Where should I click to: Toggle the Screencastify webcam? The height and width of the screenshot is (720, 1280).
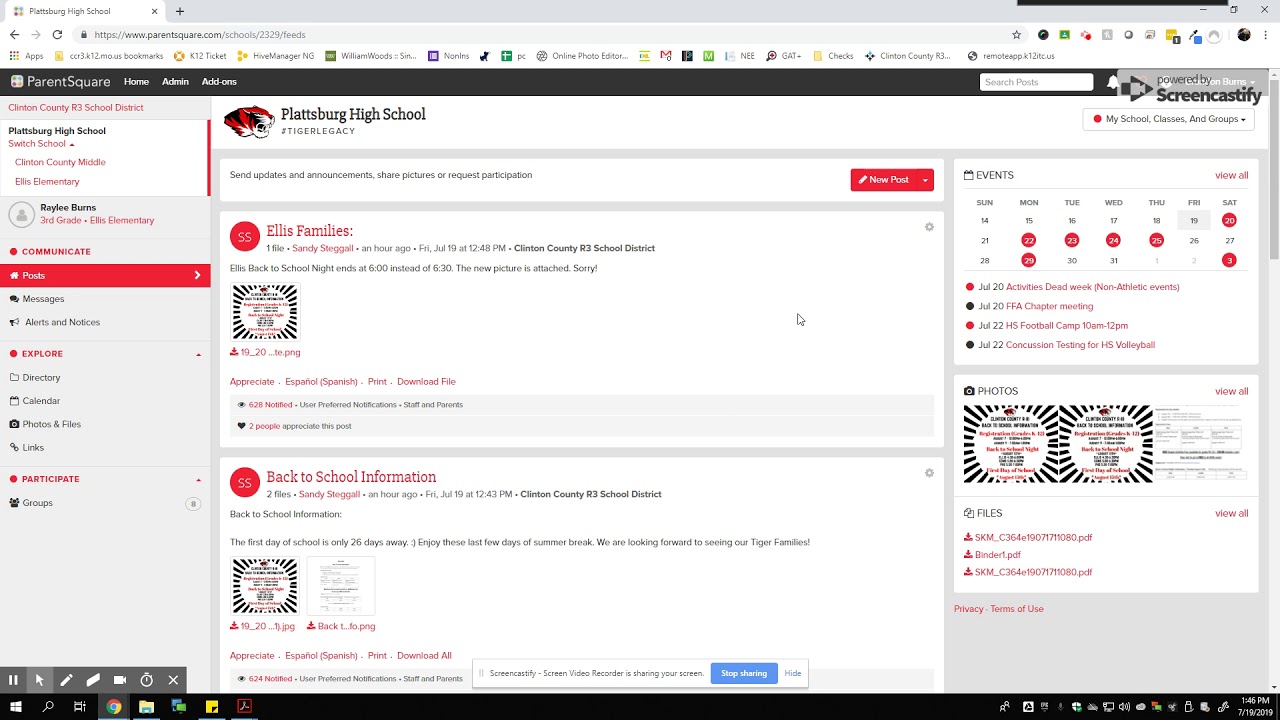[120, 680]
